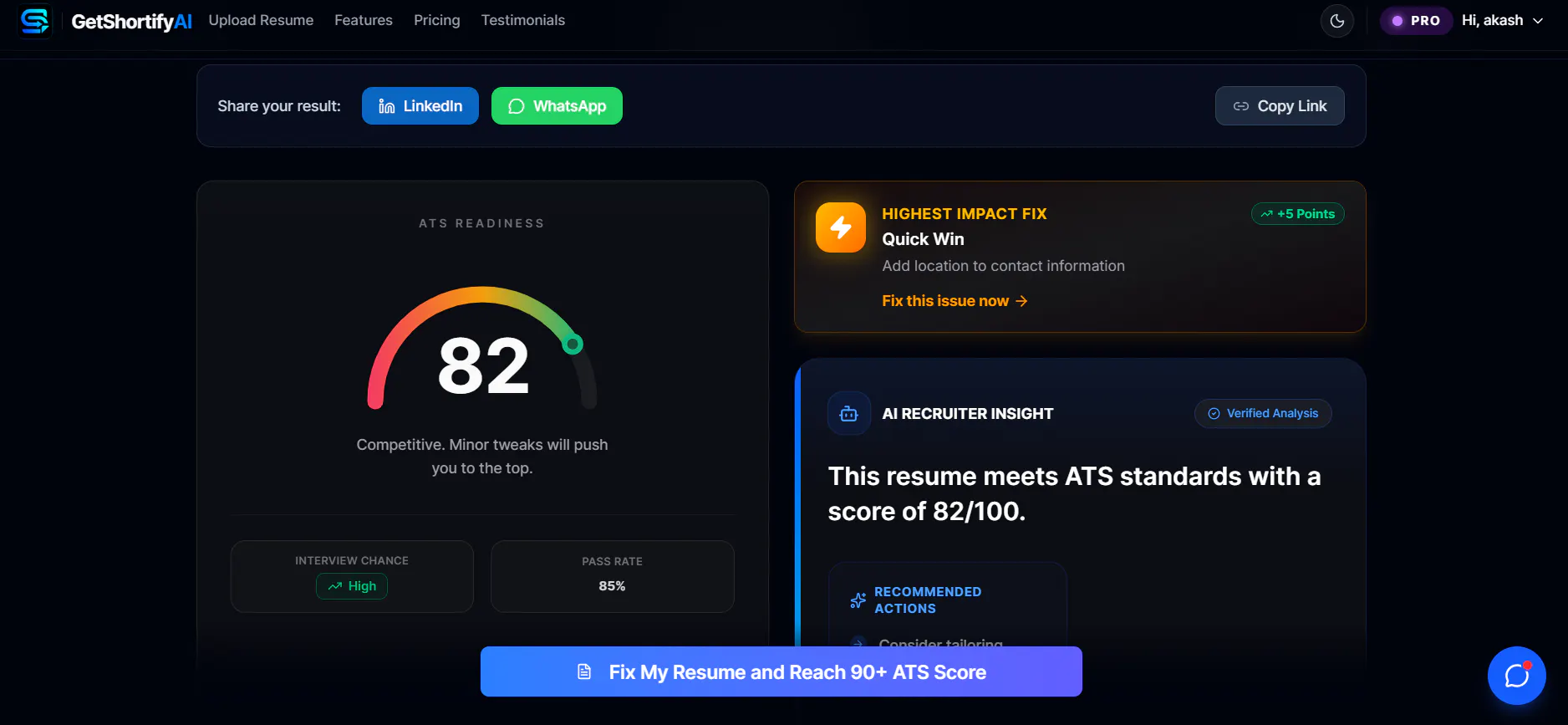Click the 'This resume meets ATS standards' summary
The image size is (1568, 725).
(x=1074, y=493)
